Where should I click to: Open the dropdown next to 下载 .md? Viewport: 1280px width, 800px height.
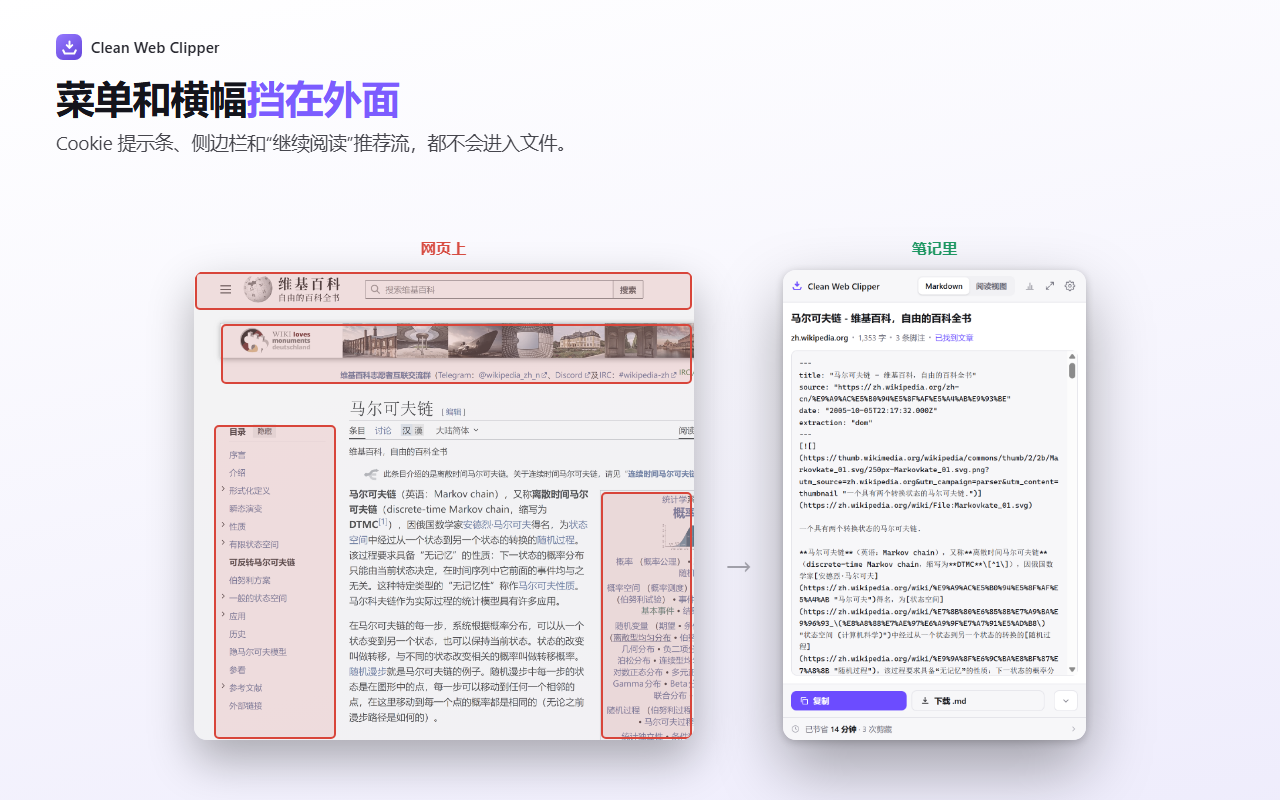pyautogui.click(x=1065, y=701)
